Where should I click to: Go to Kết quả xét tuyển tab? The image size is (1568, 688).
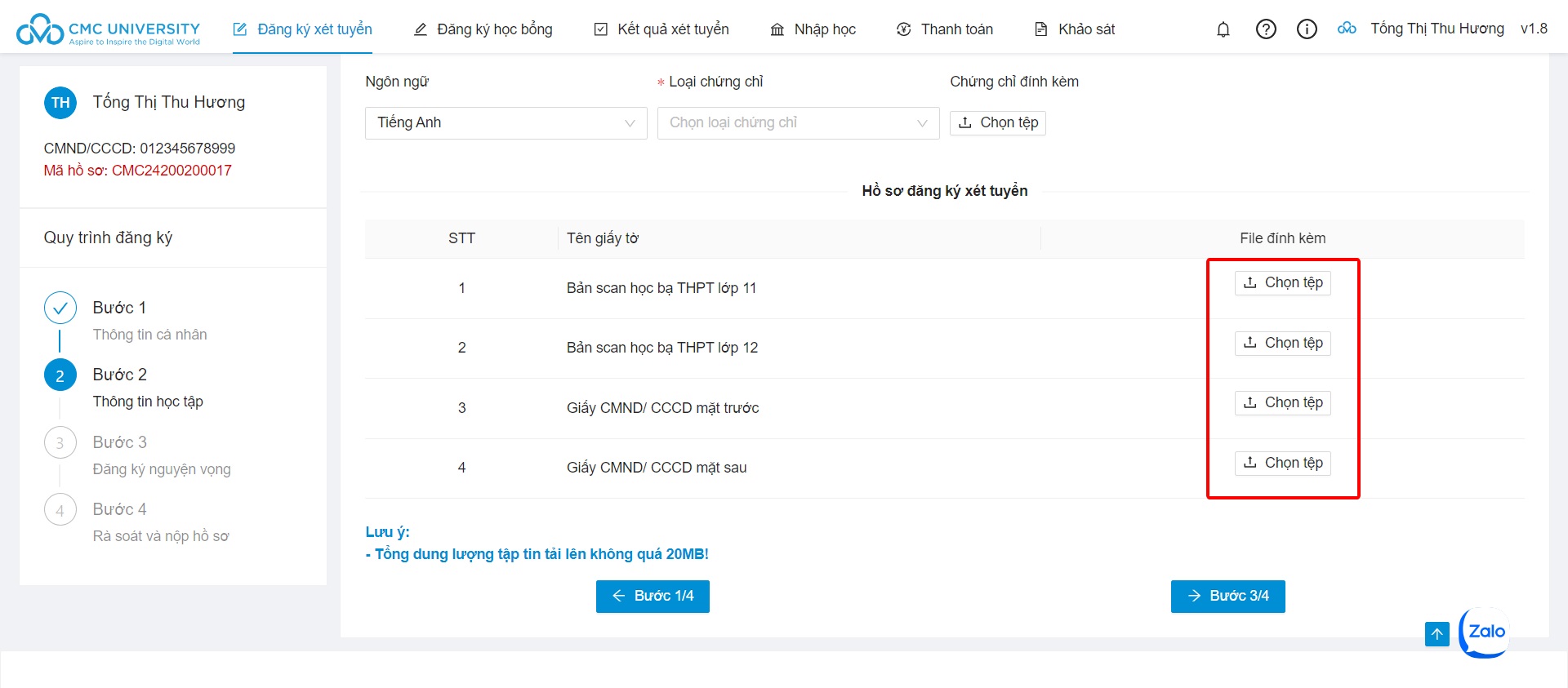661,29
